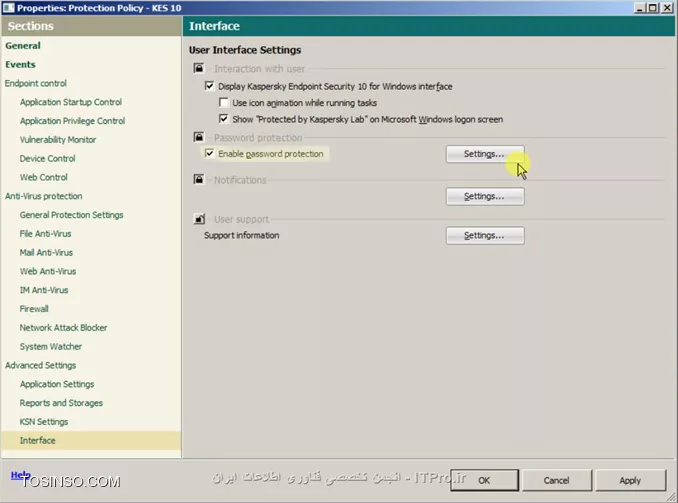
Task: Open KSN Settings section
Action: tap(44, 422)
